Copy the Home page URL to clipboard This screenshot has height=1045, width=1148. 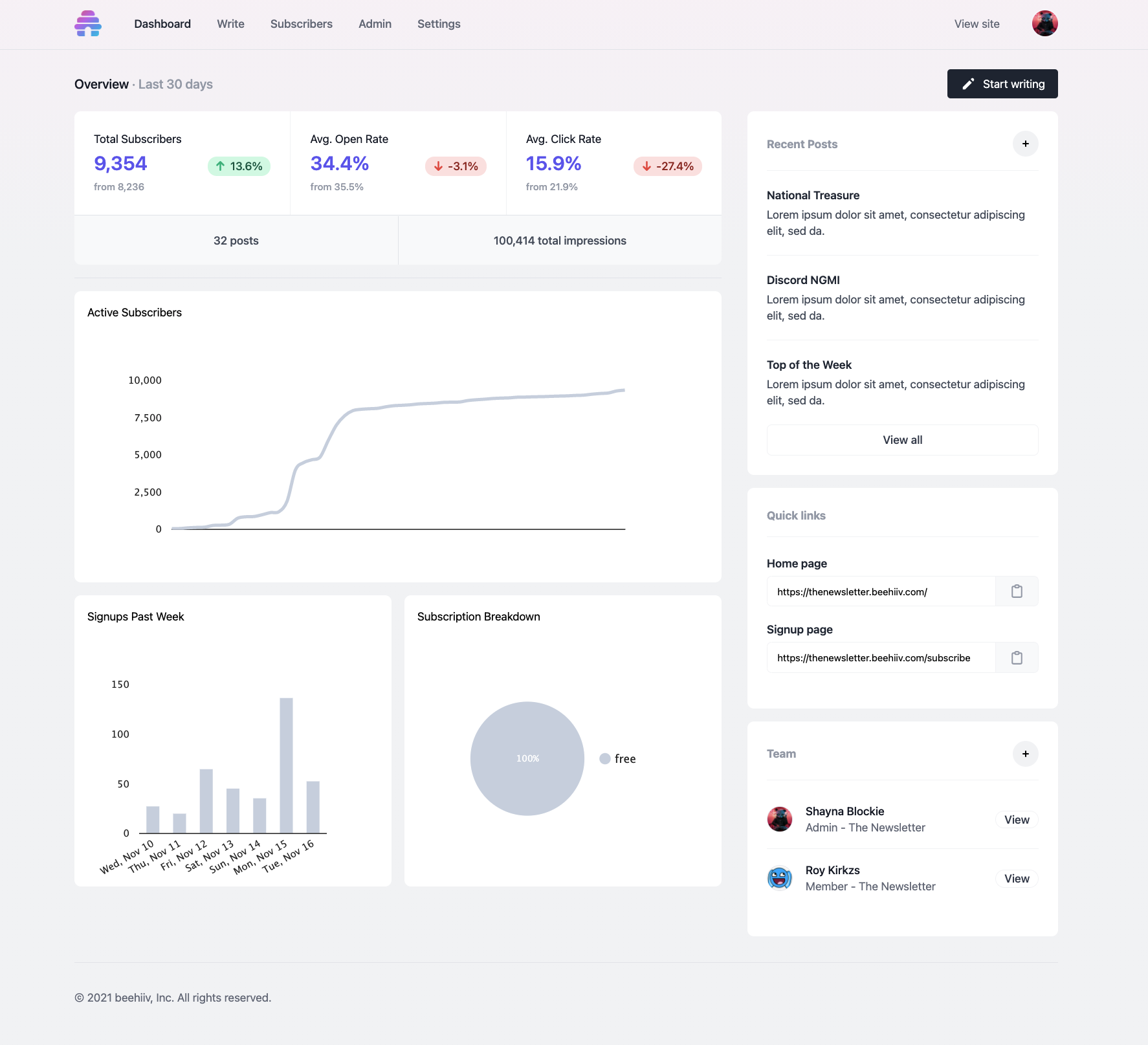point(1017,591)
